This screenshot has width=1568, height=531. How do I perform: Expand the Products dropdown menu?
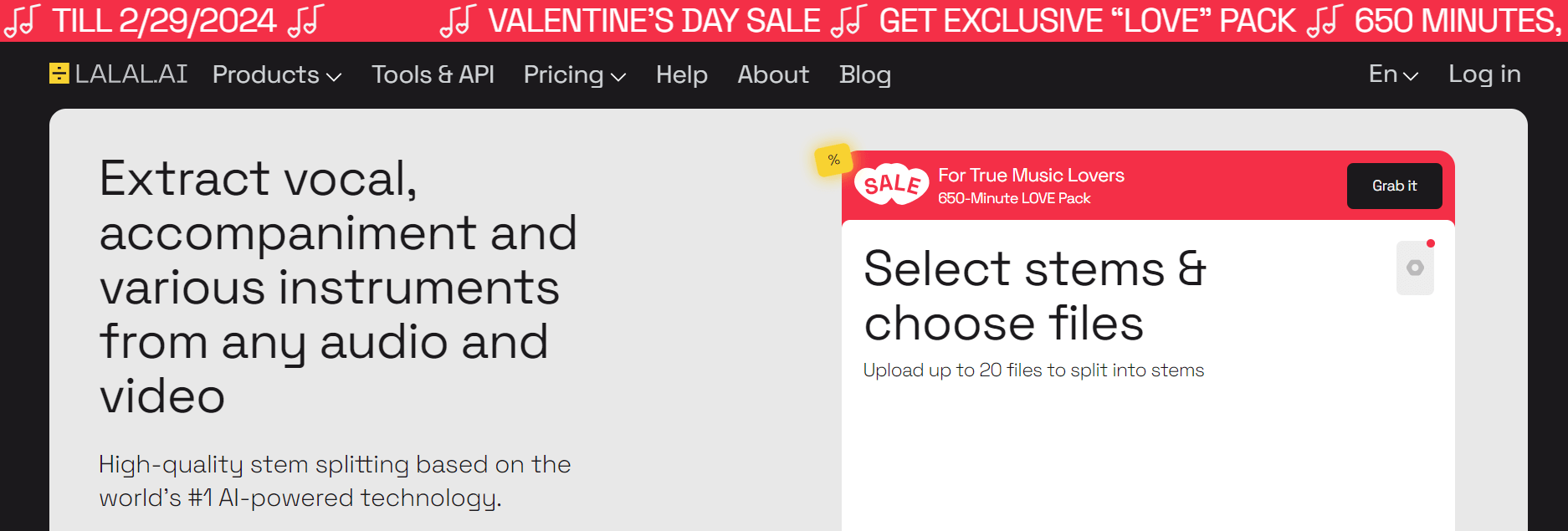(x=277, y=75)
